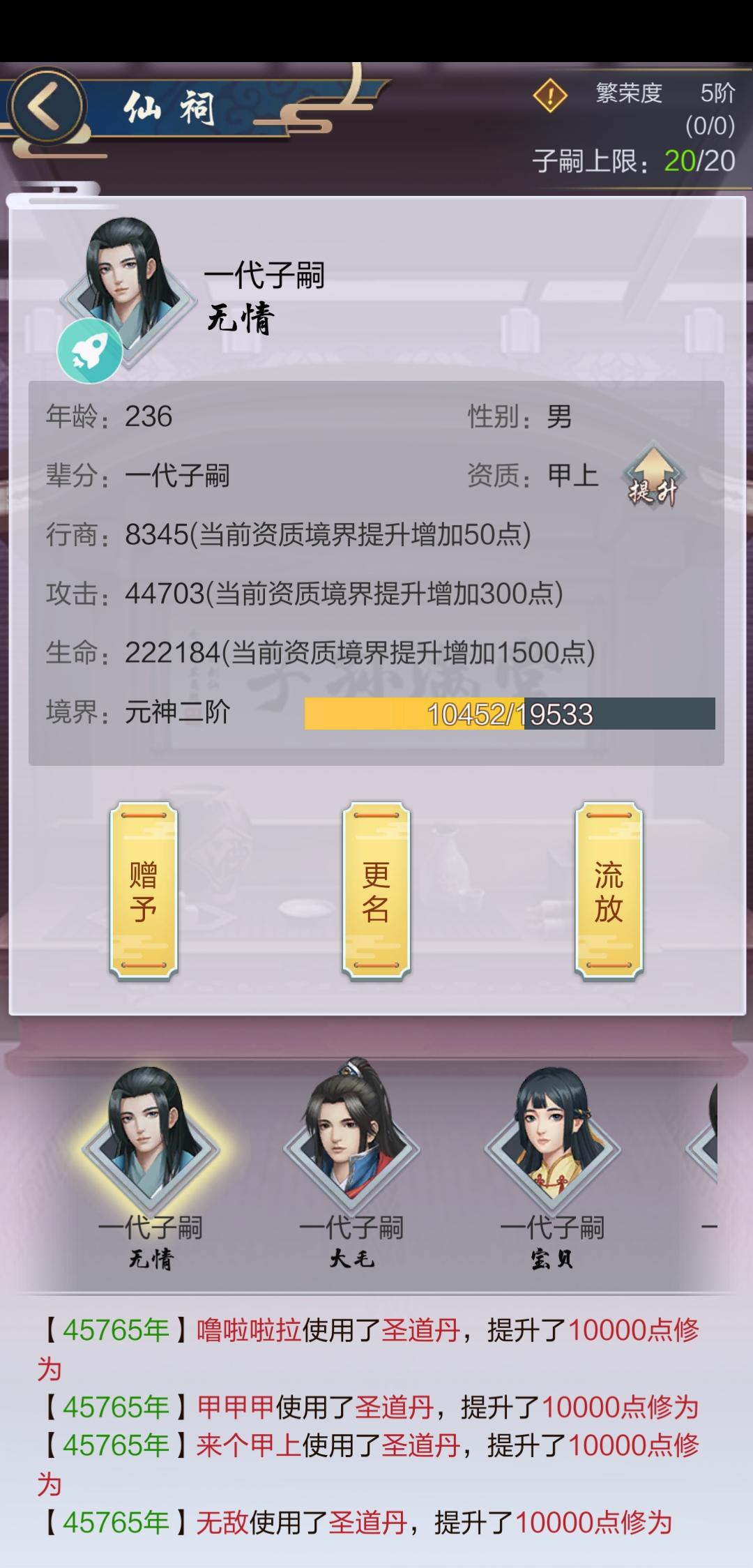Tap the 繁荣度 5阶 prosperity label
Screen dimensions: 753x1568
click(664, 93)
